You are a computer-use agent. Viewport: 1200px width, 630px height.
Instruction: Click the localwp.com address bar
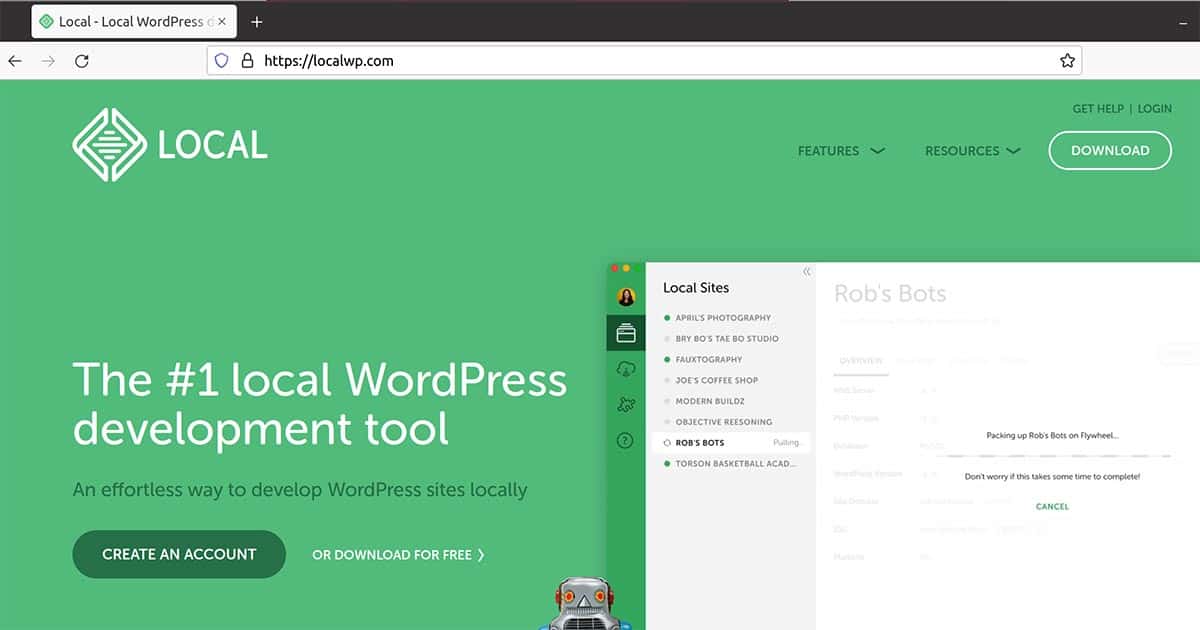pos(644,61)
